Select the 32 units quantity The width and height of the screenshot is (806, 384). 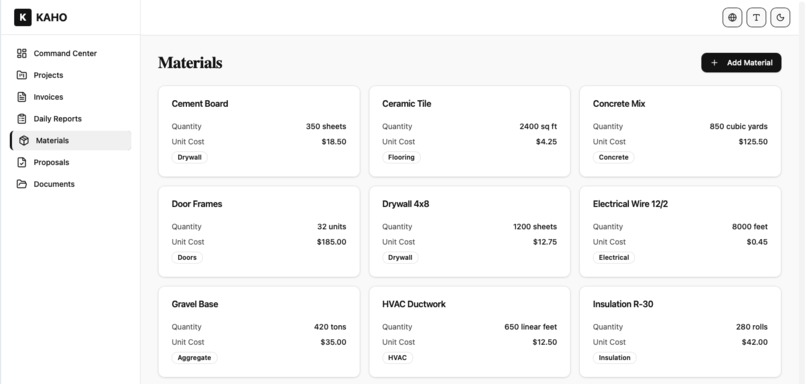332,227
